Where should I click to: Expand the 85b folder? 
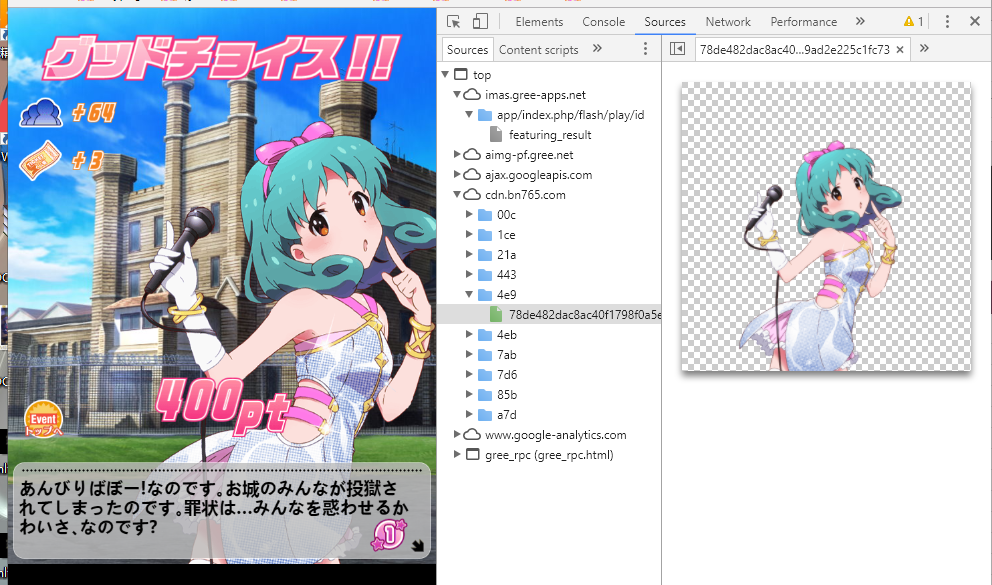469,394
